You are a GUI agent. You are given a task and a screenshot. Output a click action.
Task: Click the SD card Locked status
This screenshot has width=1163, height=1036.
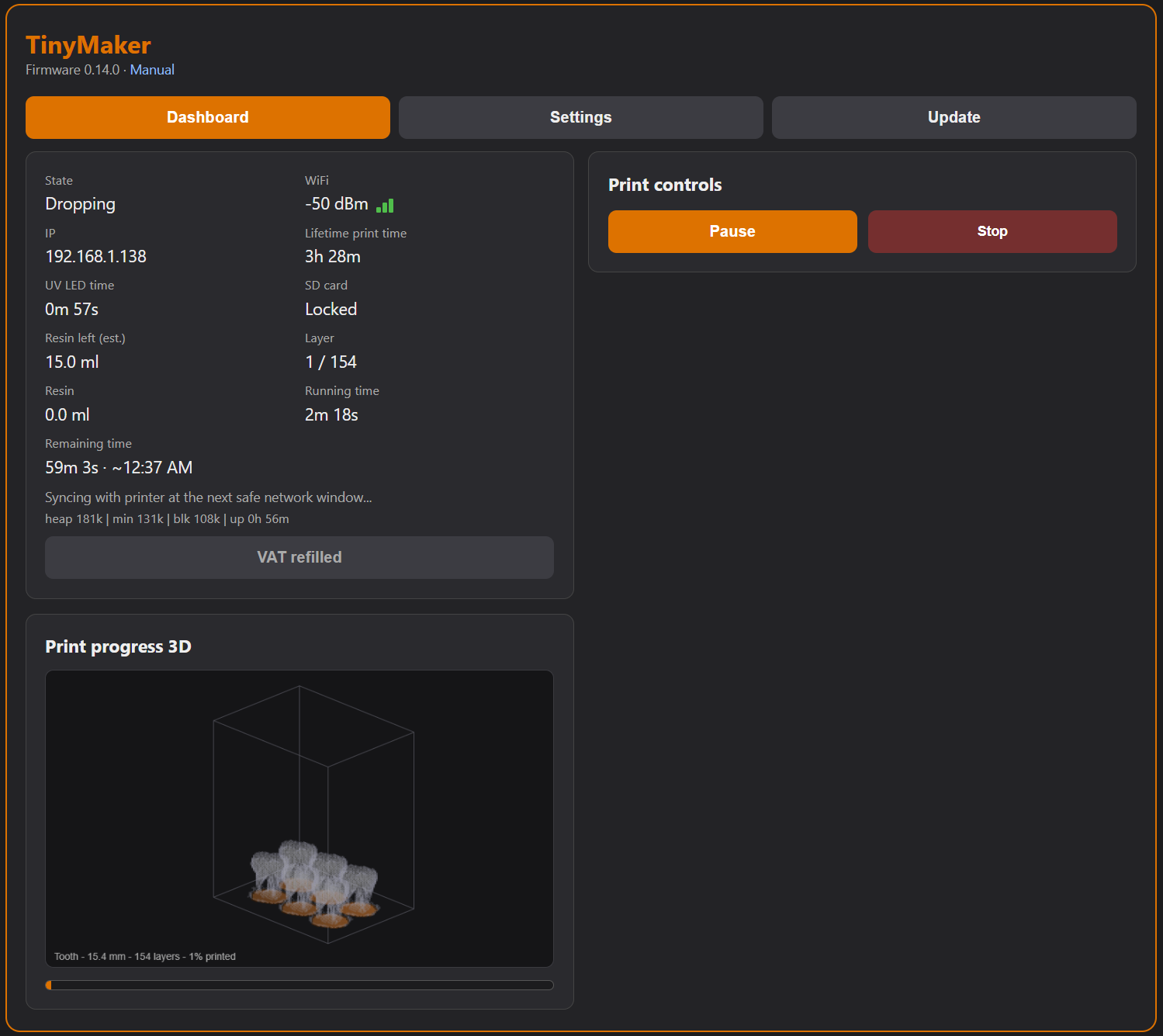tap(331, 309)
